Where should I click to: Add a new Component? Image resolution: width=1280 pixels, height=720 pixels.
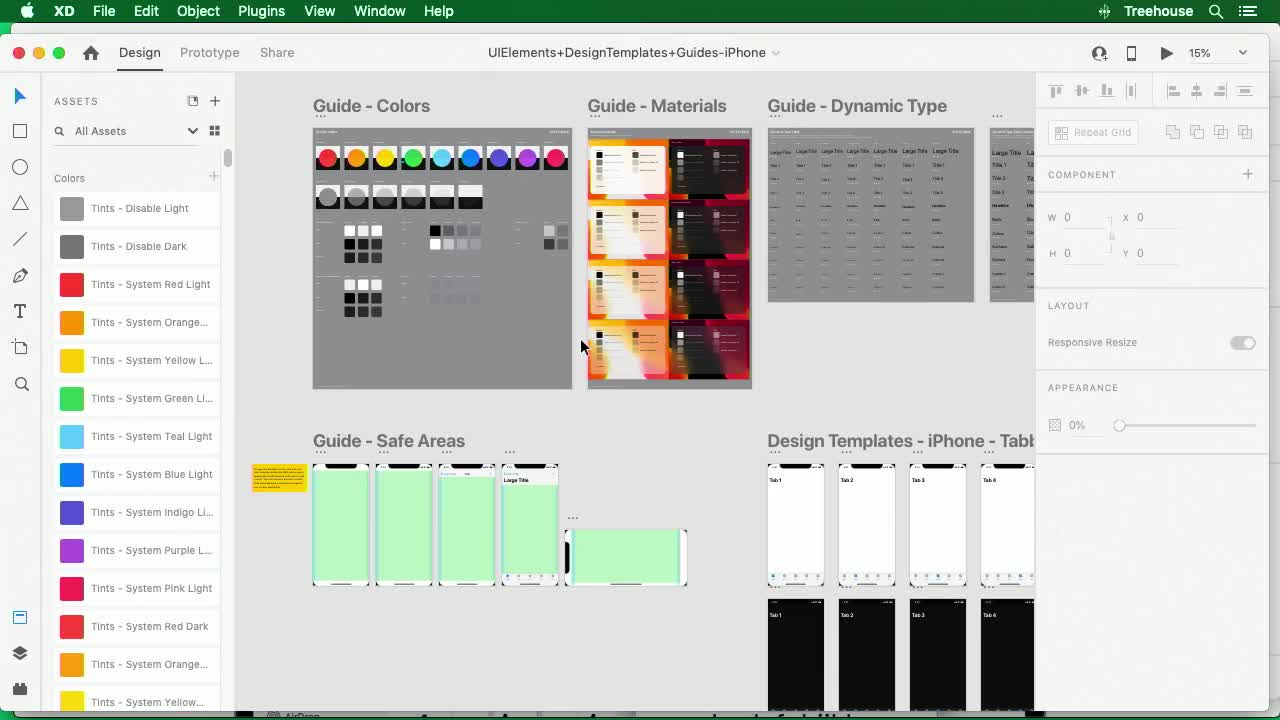pos(1248,173)
